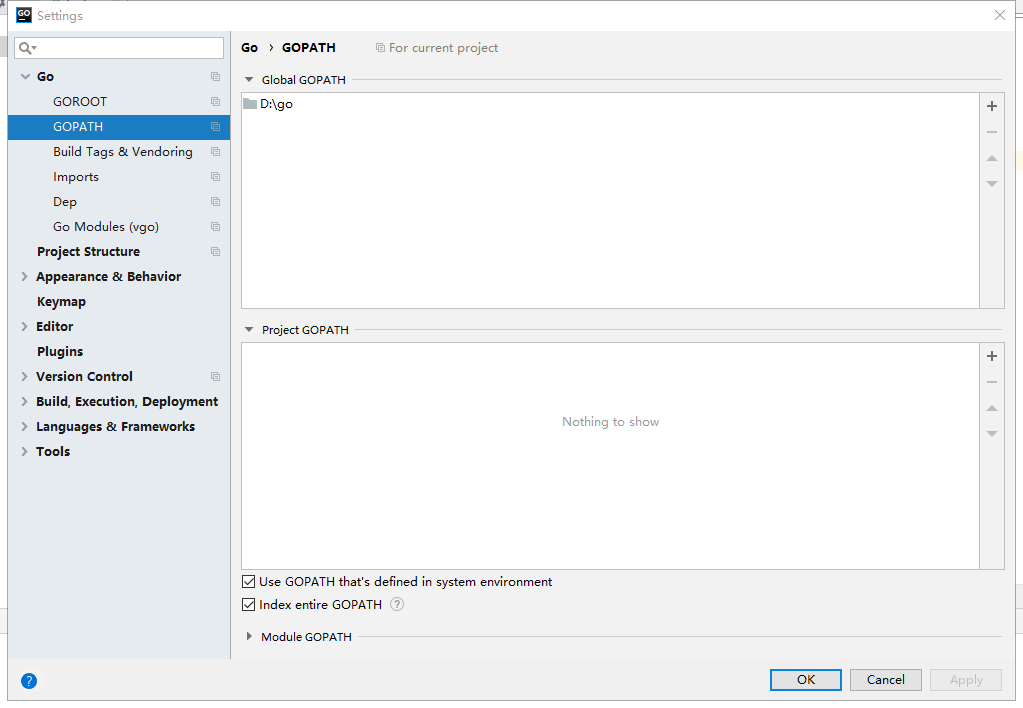Click the search magnifier icon in settings search
This screenshot has width=1023, height=708.
pyautogui.click(x=27, y=48)
